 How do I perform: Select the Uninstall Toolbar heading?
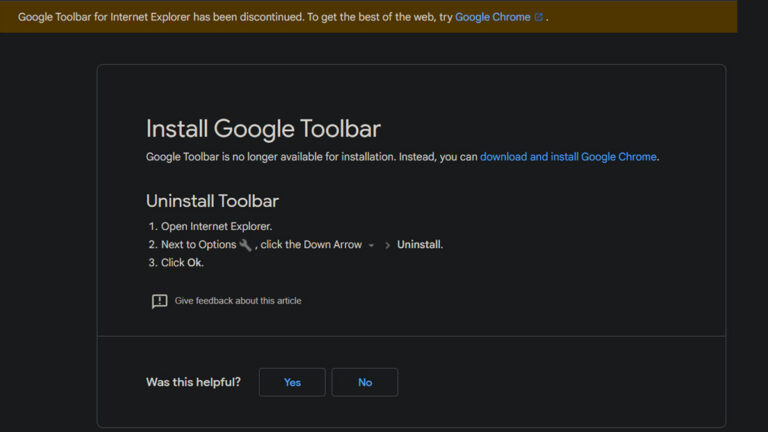pyautogui.click(x=212, y=201)
